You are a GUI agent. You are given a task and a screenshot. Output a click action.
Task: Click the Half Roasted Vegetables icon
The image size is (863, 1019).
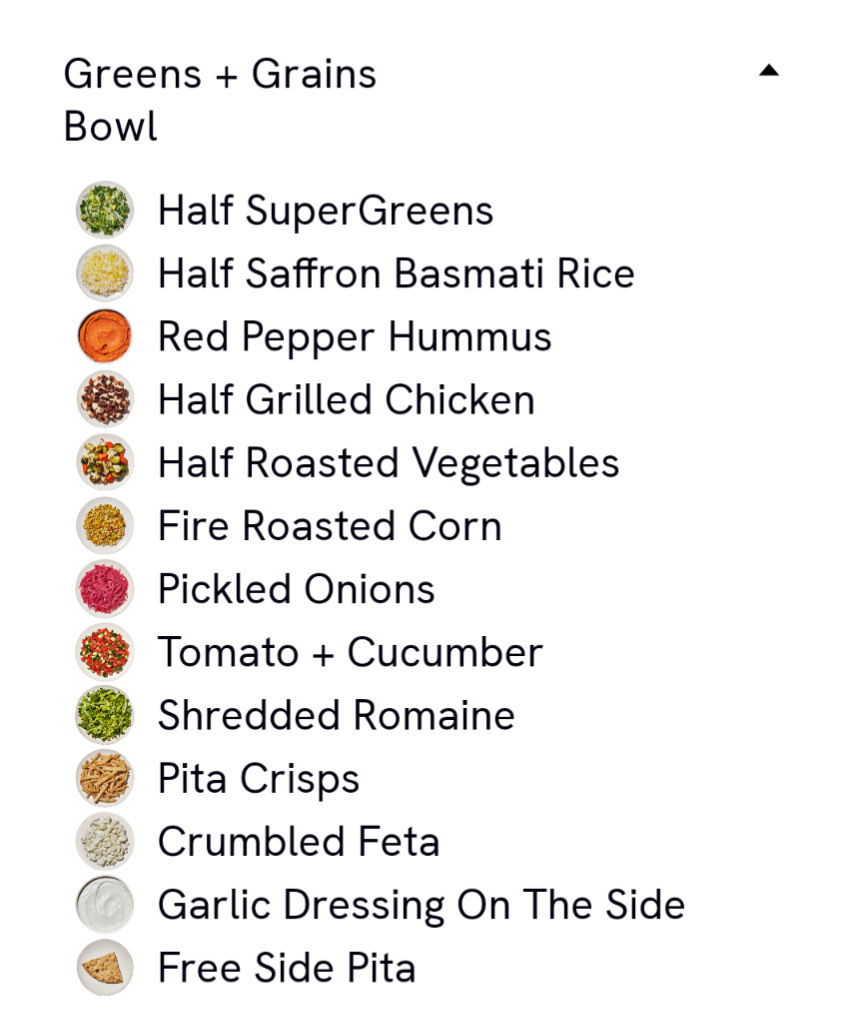(x=105, y=463)
